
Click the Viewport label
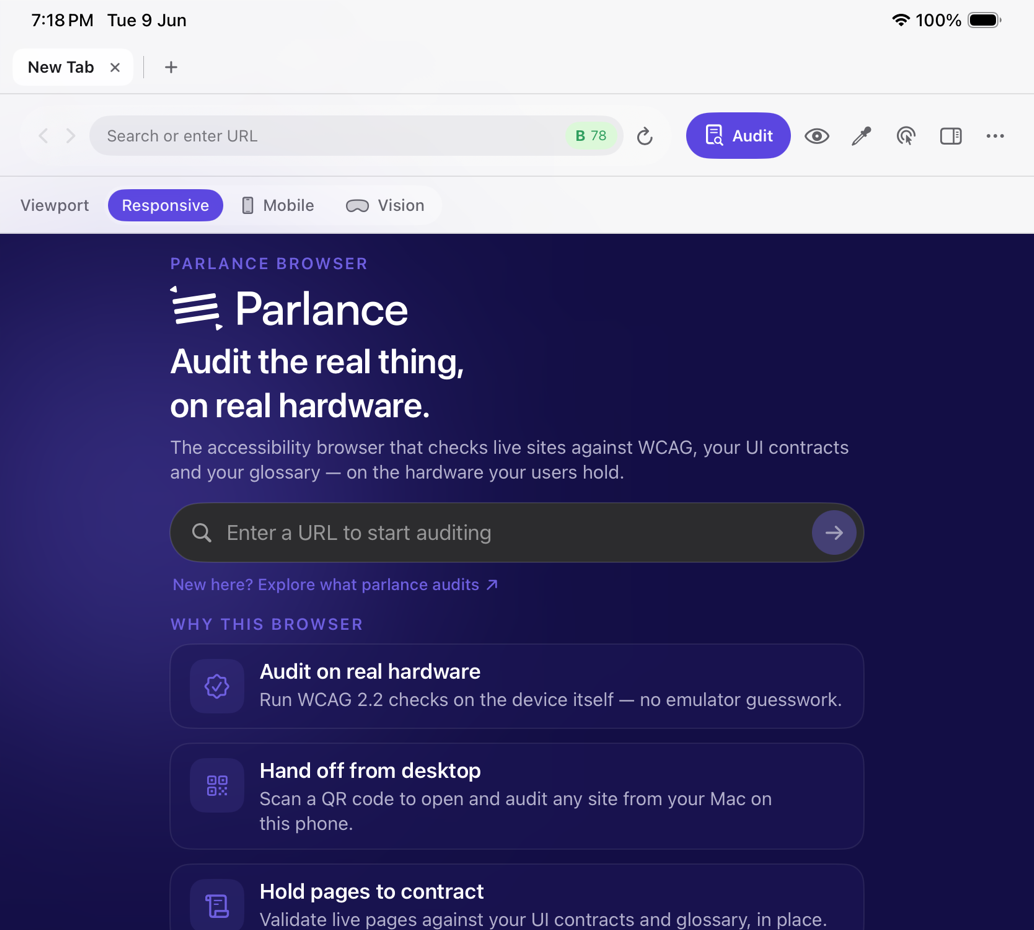coord(55,205)
